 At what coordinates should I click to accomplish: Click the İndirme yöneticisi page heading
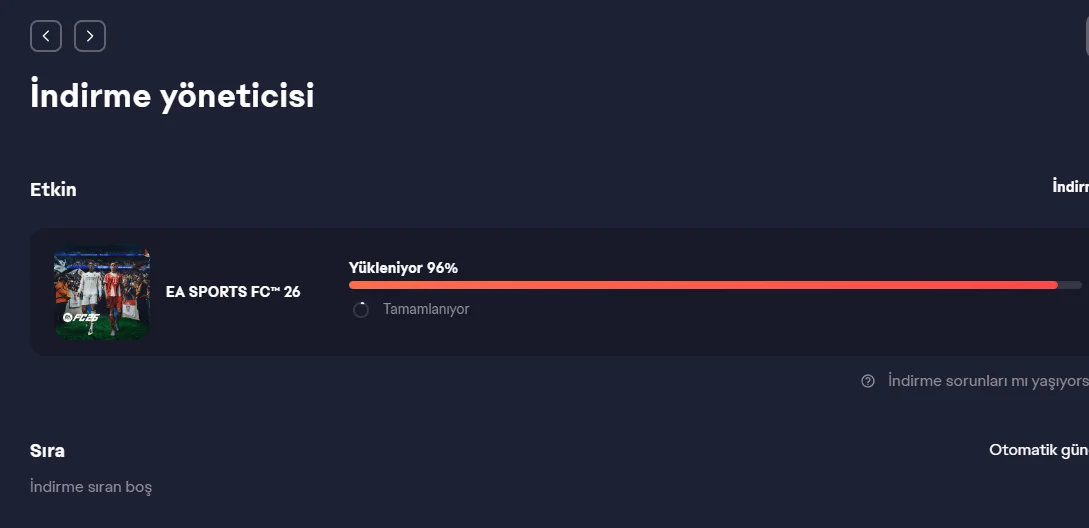[172, 96]
